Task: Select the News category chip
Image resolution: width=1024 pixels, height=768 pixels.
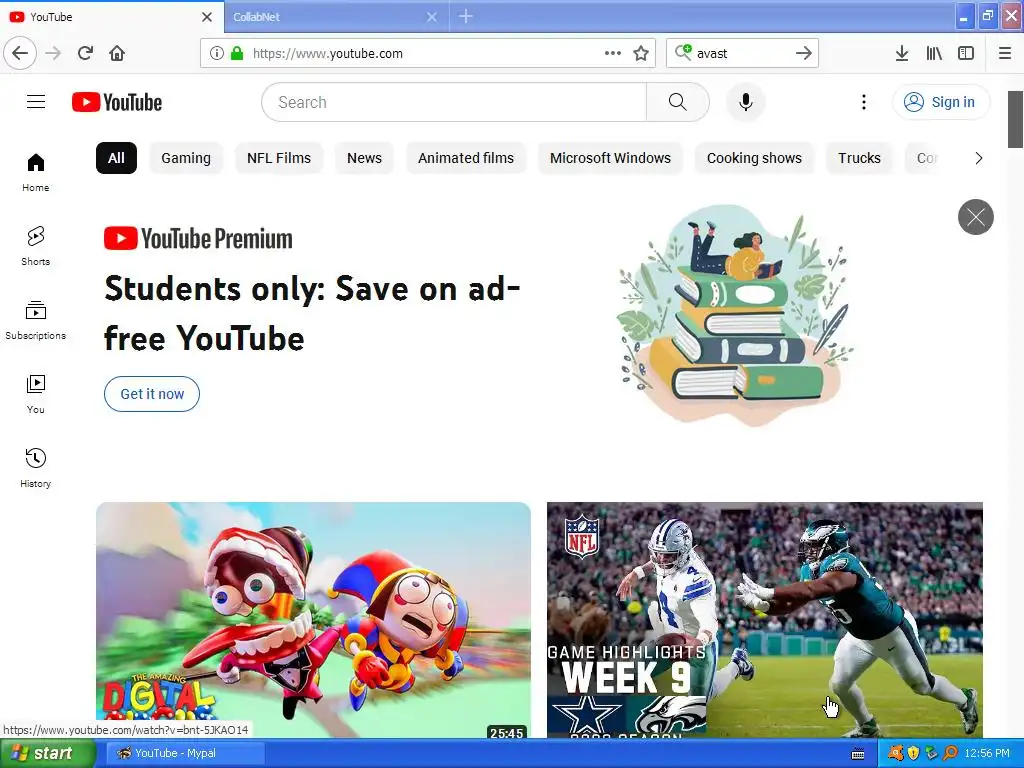Action: [x=364, y=158]
